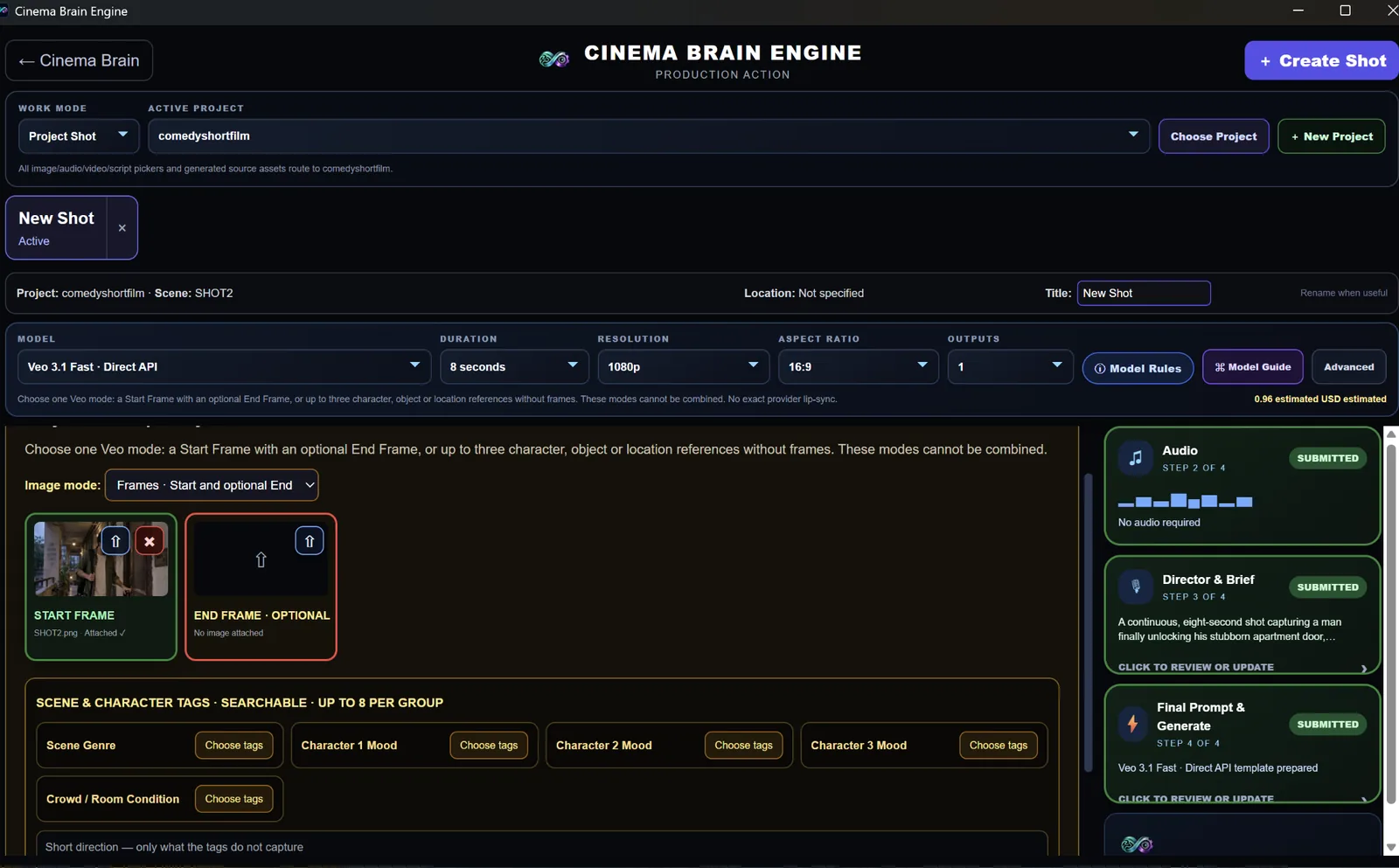Click to review the Director & Brief step

pyautogui.click(x=1195, y=667)
